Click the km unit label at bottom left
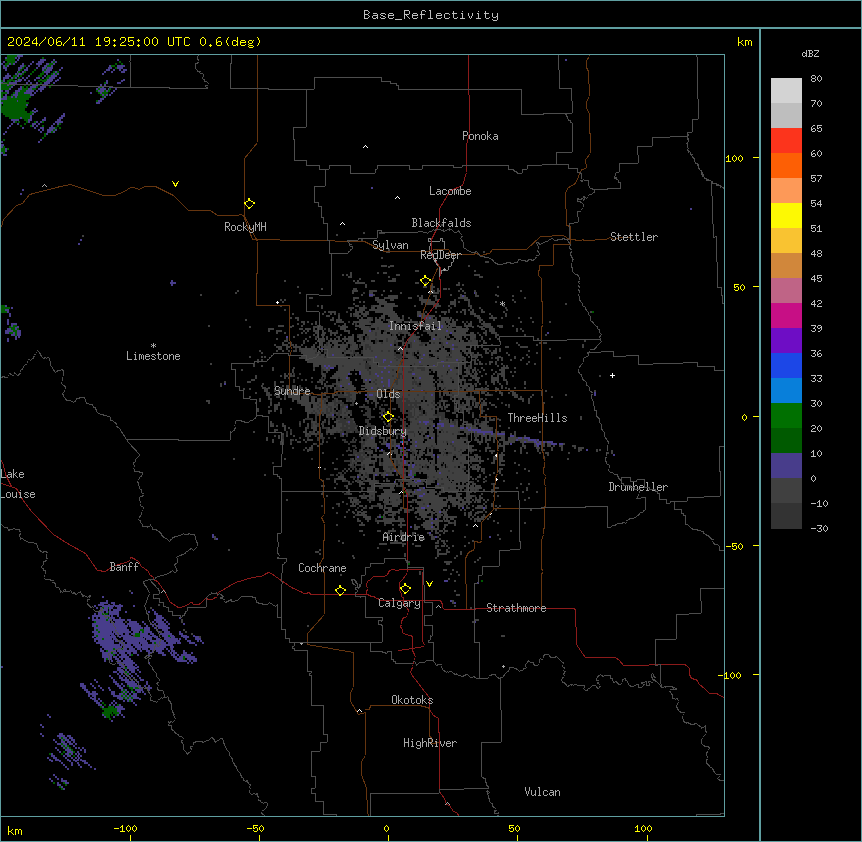The height and width of the screenshot is (842, 862). pyautogui.click(x=15, y=830)
